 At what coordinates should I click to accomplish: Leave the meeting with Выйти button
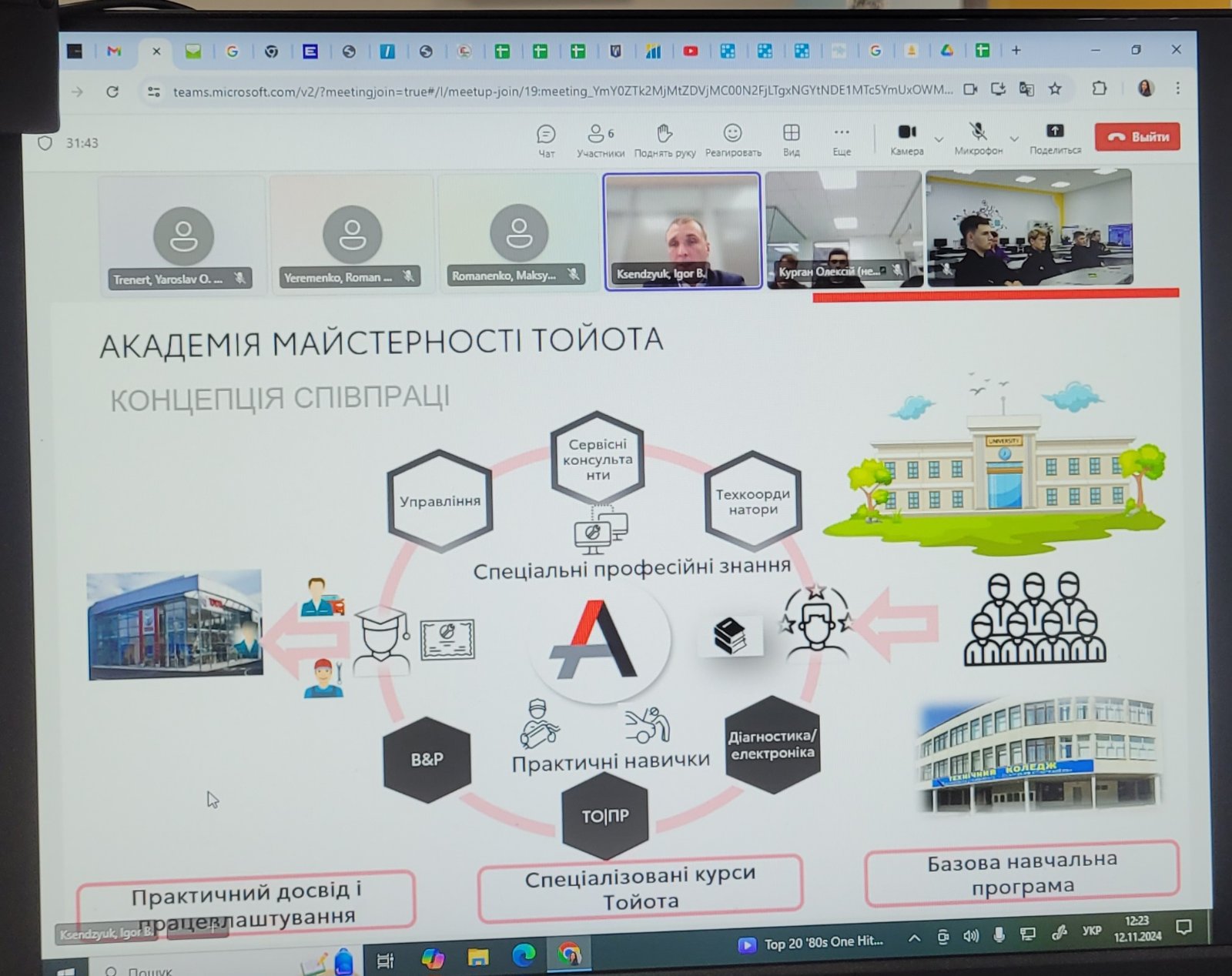coord(1137,136)
